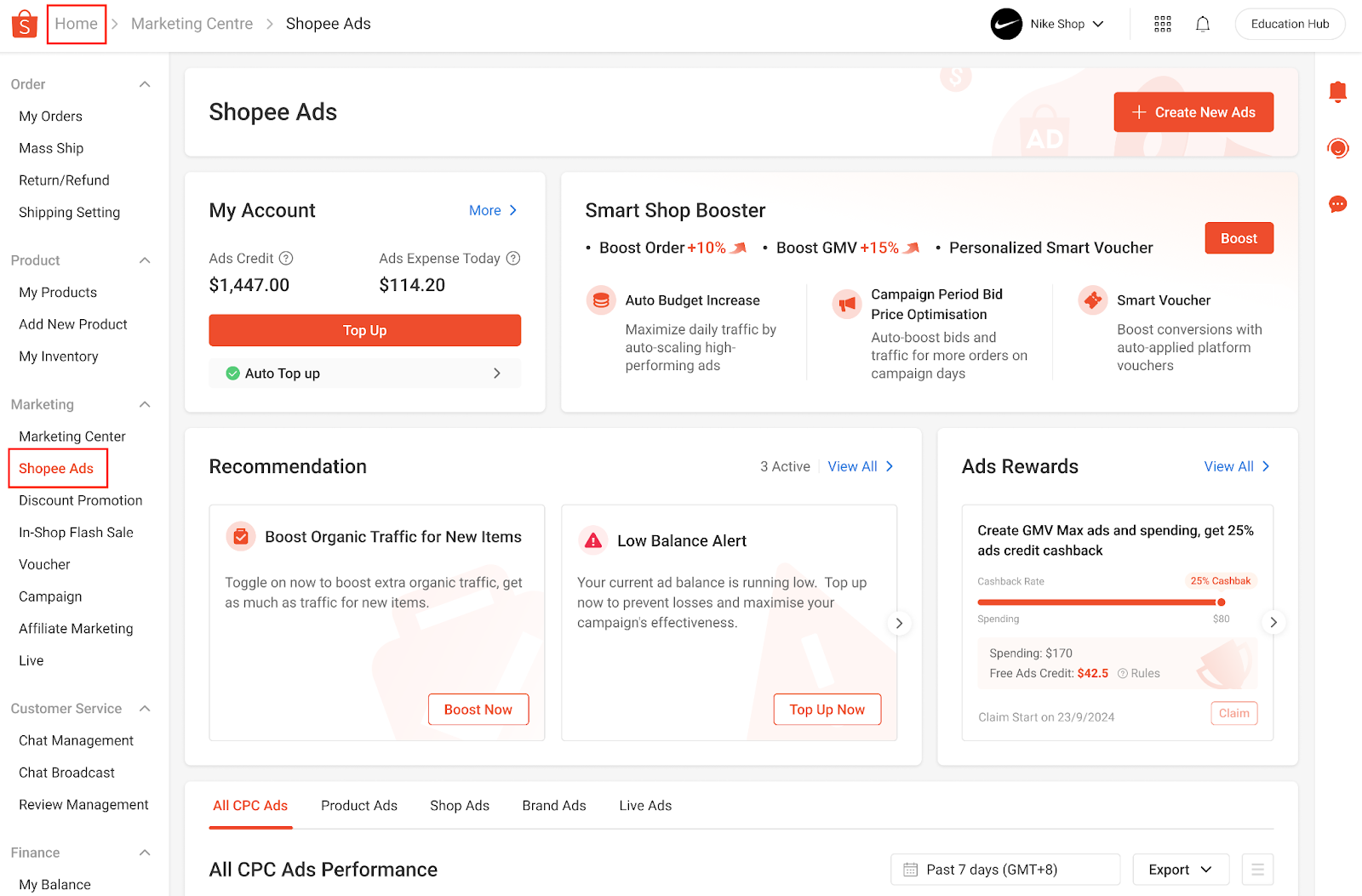Click the Shopee logo icon
Viewport: 1362px width, 896px height.
coord(25,25)
